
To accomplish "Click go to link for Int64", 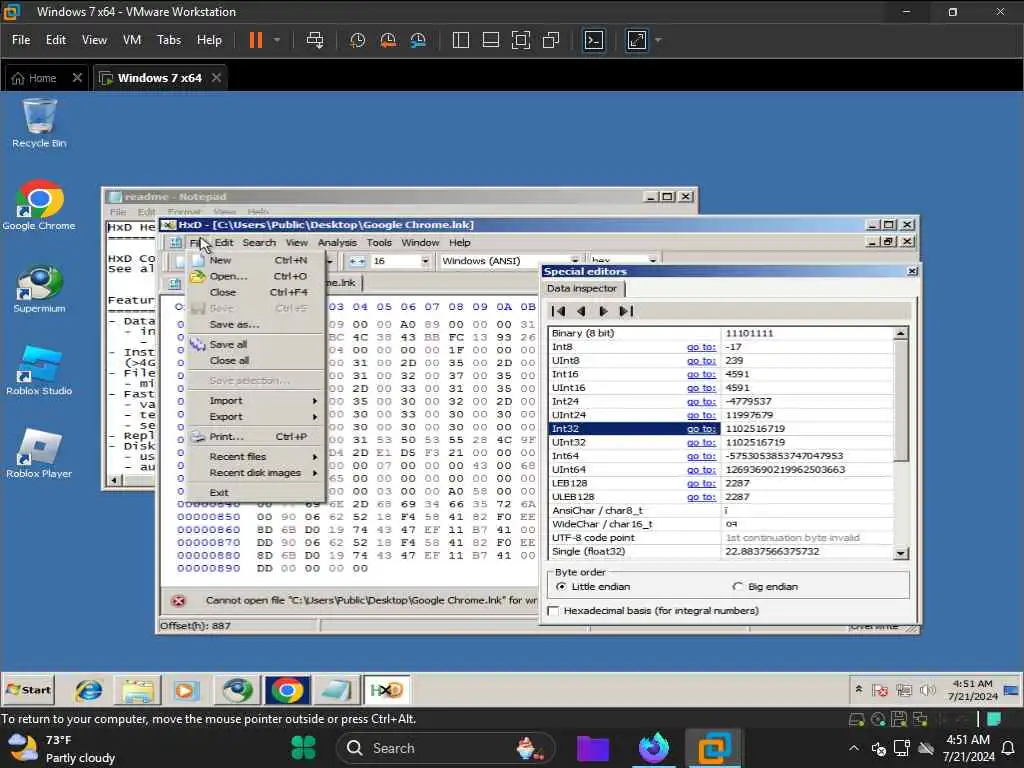I will (x=701, y=456).
